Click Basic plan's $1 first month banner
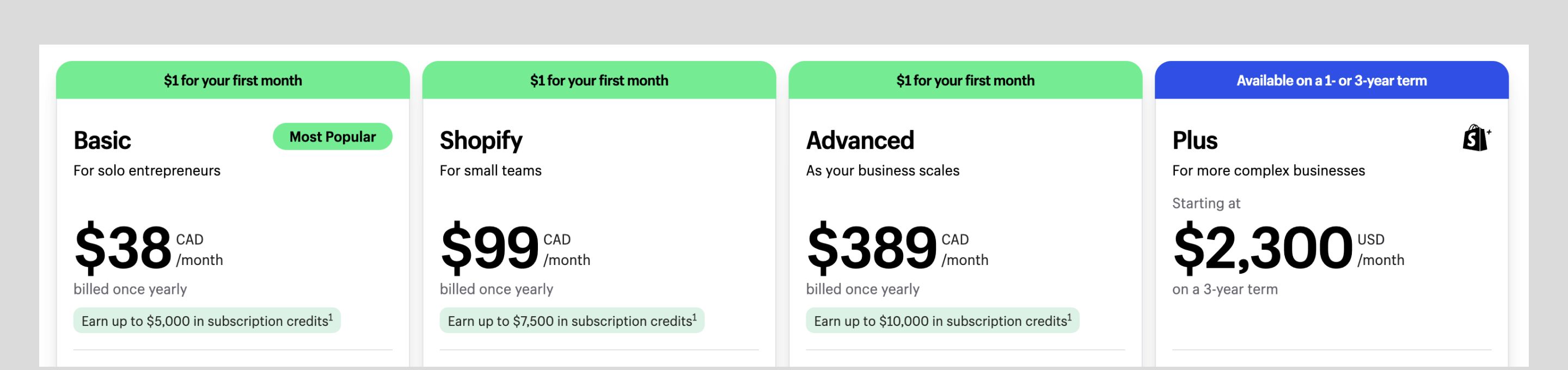The height and width of the screenshot is (370, 1568). click(232, 81)
